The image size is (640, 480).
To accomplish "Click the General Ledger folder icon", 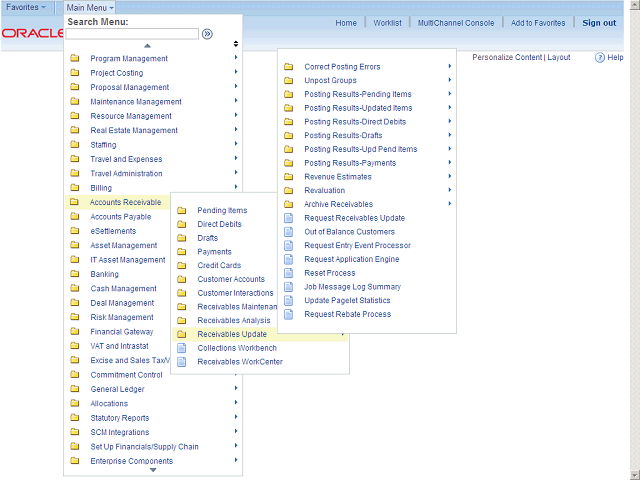I will 75,389.
